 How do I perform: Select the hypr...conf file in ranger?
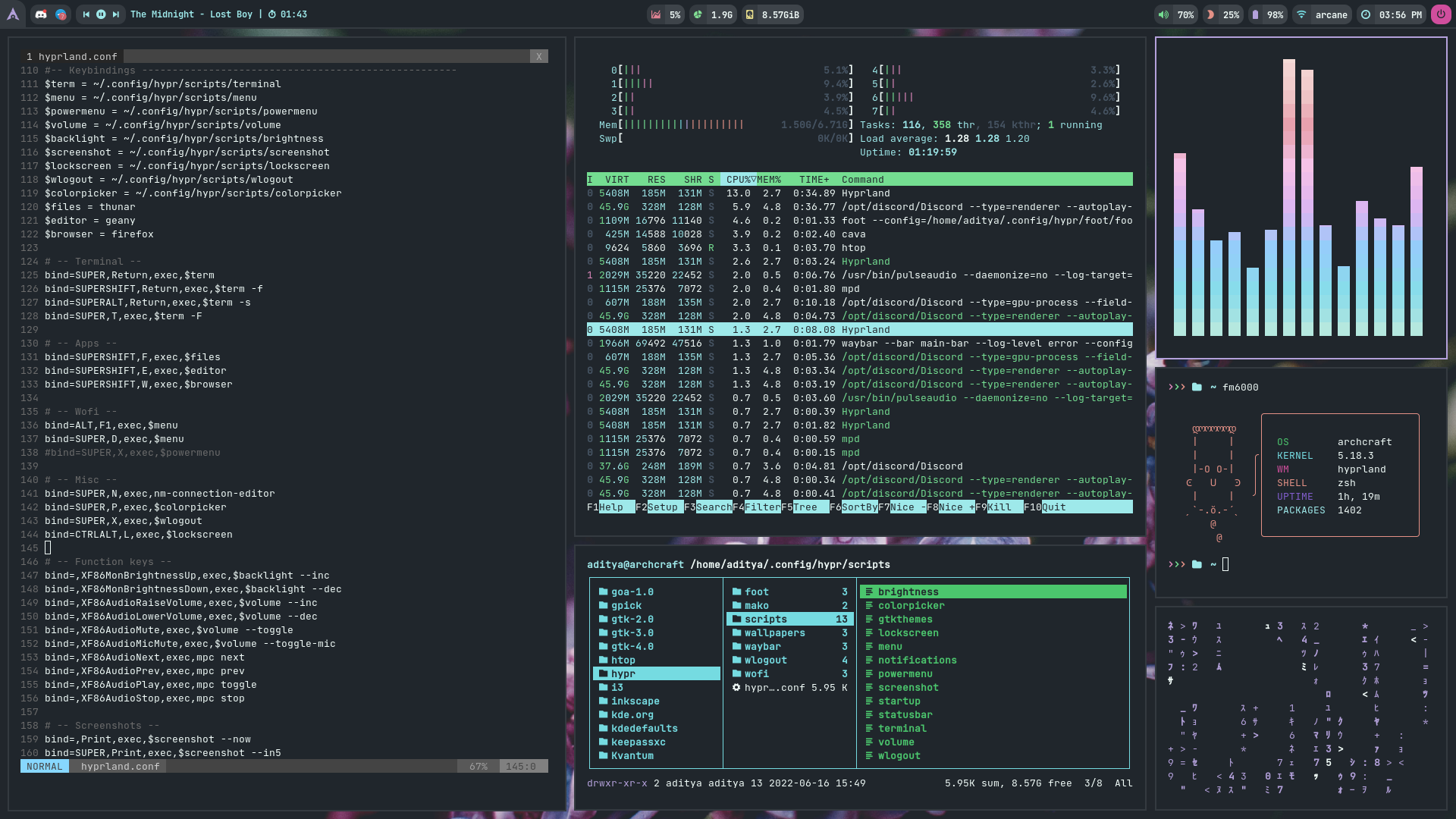tap(790, 688)
